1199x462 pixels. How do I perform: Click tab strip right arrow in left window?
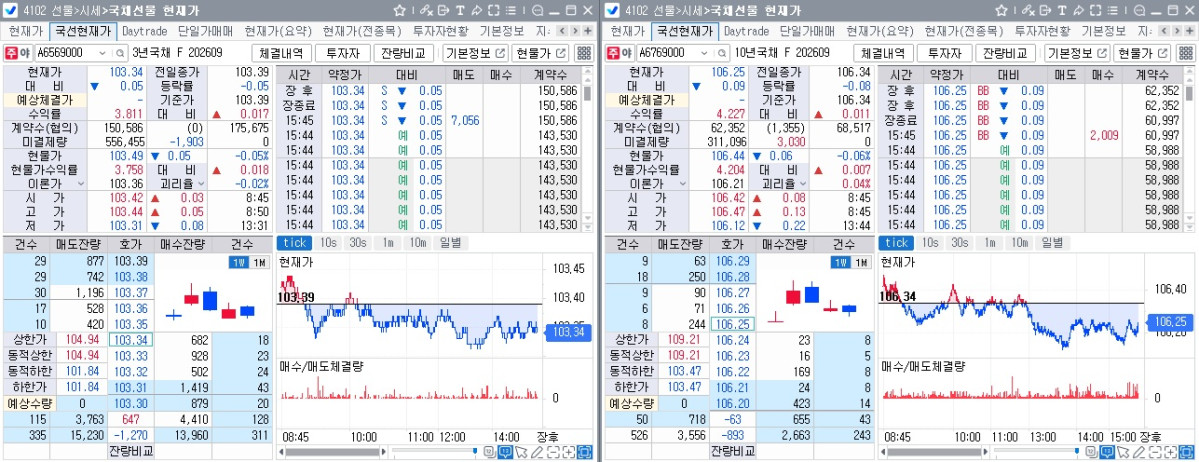pos(574,31)
